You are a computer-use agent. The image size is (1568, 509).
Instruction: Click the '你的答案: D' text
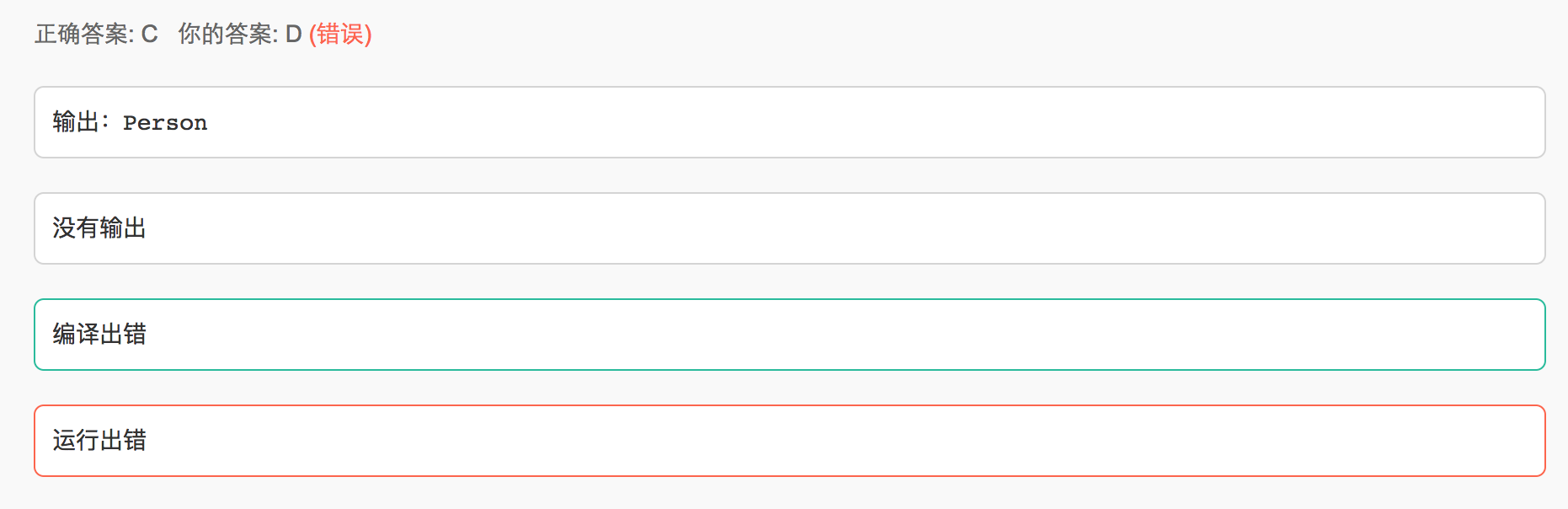pyautogui.click(x=240, y=34)
